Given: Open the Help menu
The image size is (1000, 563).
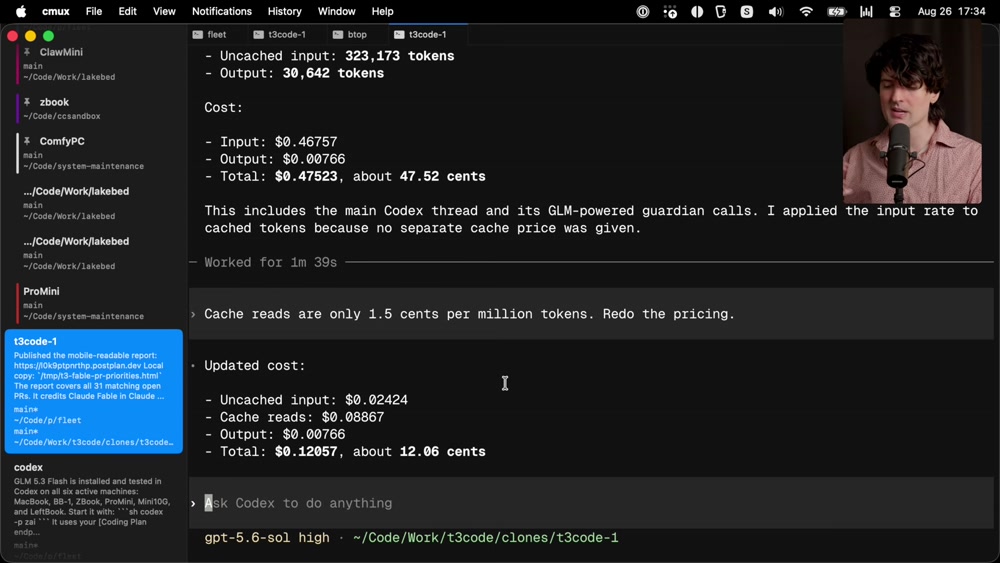Looking at the screenshot, I should click(x=383, y=11).
